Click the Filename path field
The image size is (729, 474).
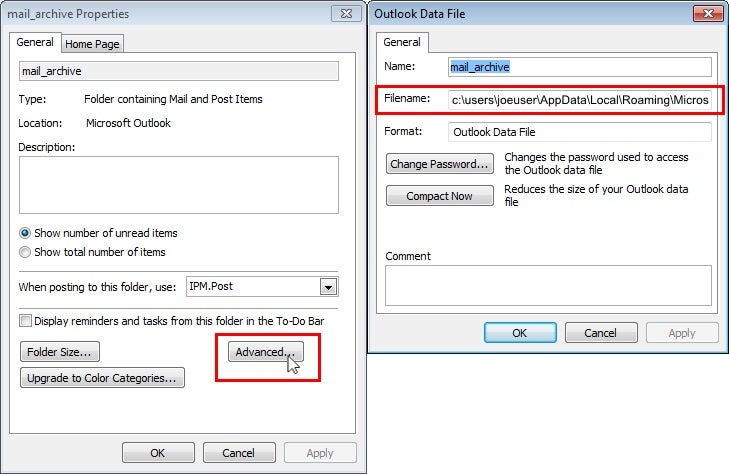click(580, 100)
